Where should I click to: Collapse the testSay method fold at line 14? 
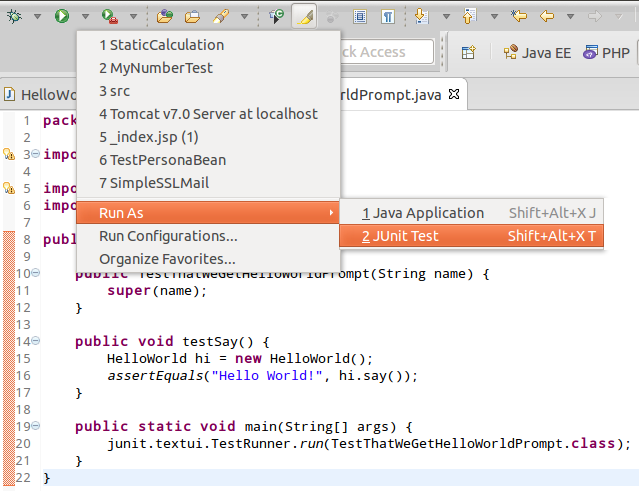click(36, 341)
